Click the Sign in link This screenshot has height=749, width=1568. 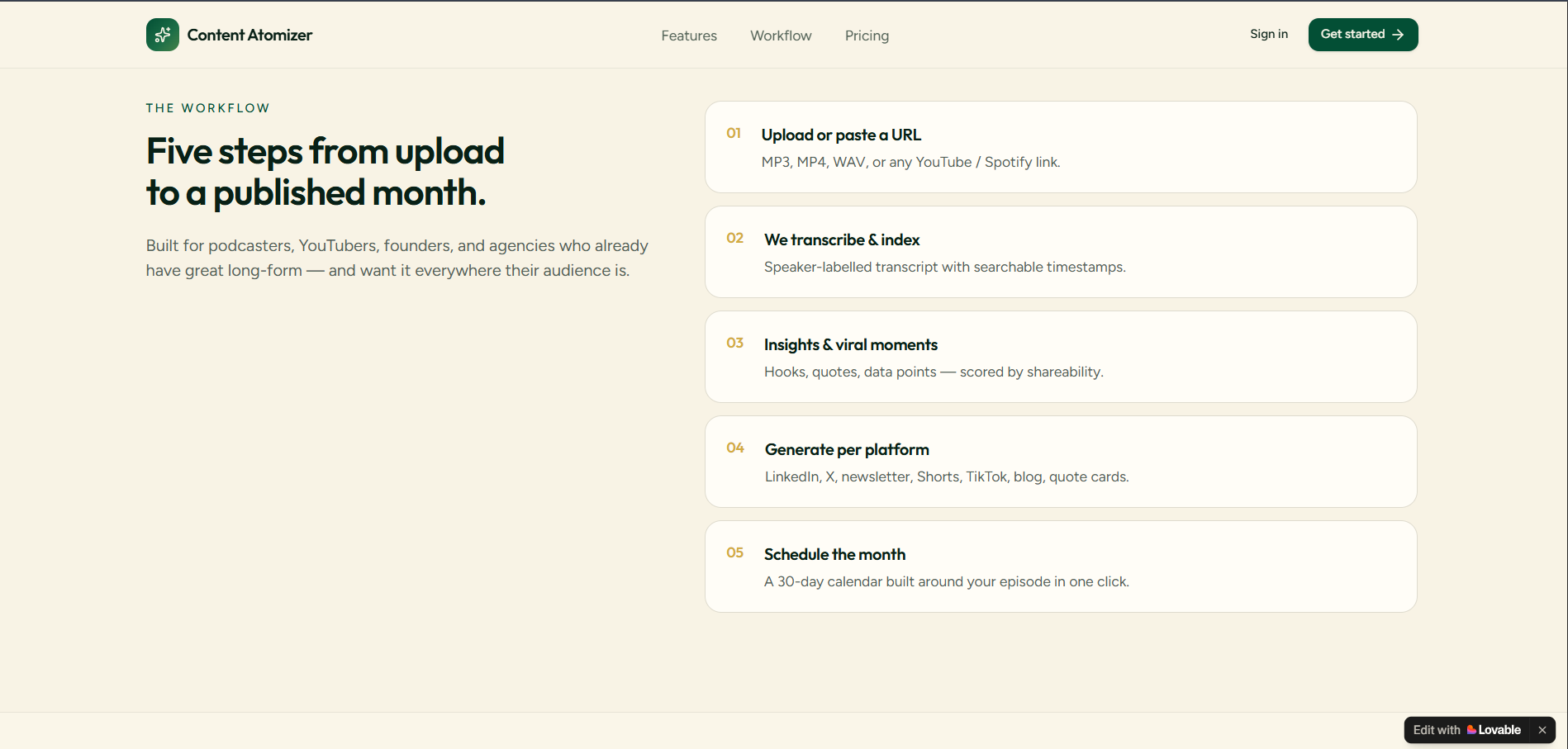[x=1269, y=34]
